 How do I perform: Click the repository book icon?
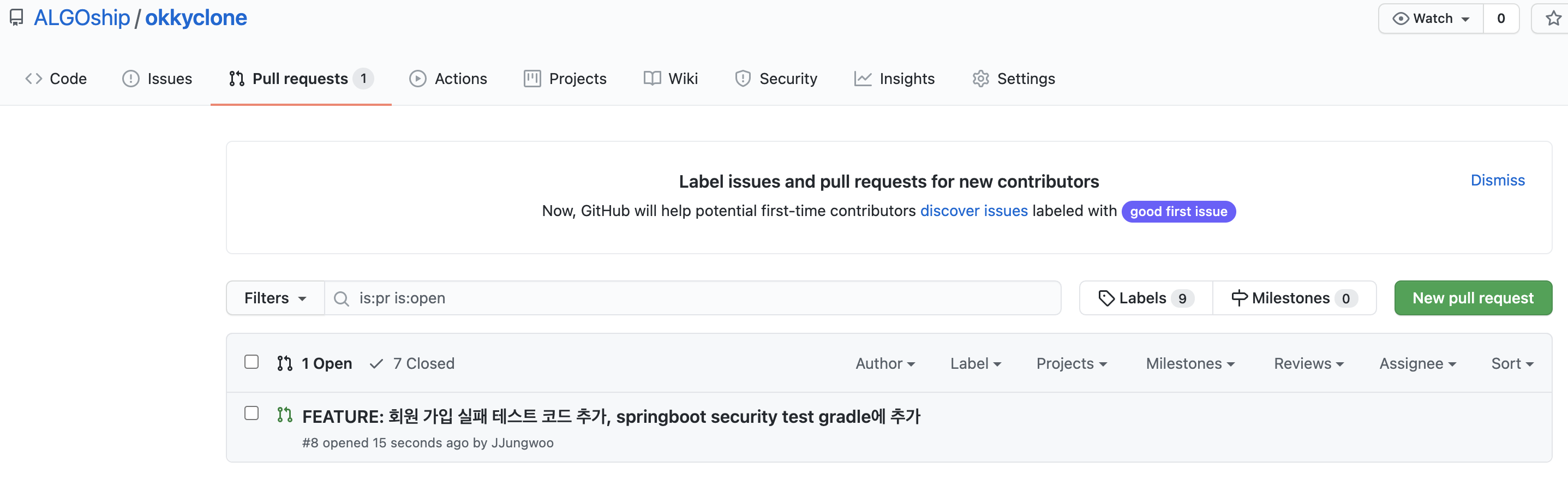coord(16,17)
